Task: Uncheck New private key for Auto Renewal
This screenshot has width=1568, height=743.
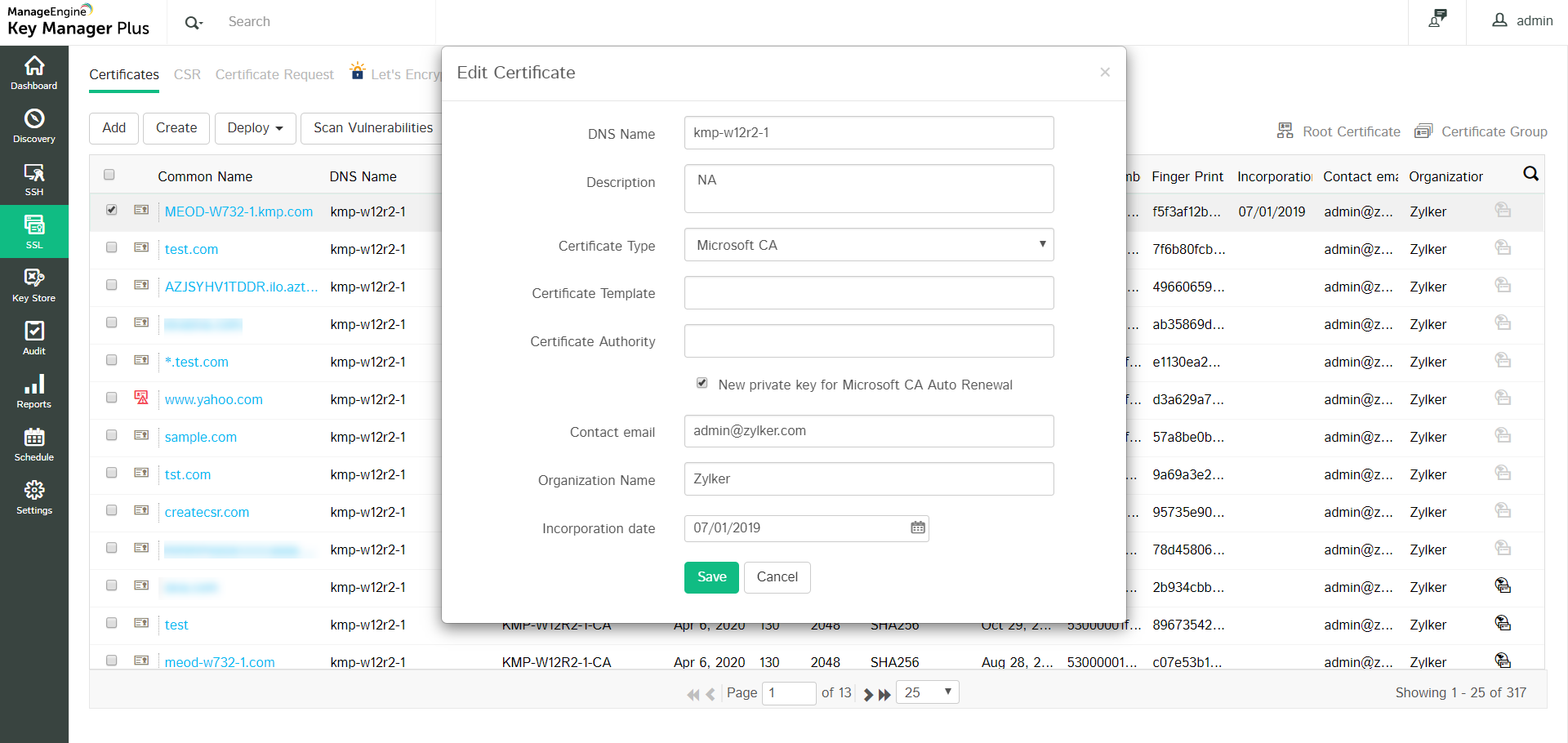Action: click(702, 383)
